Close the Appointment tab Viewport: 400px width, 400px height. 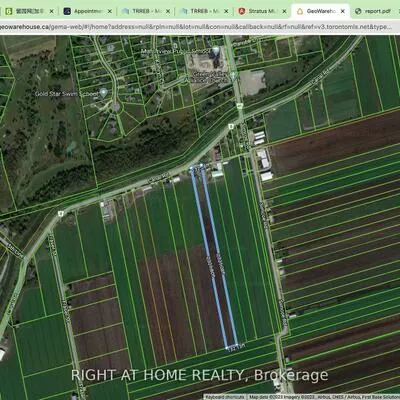coord(109,11)
